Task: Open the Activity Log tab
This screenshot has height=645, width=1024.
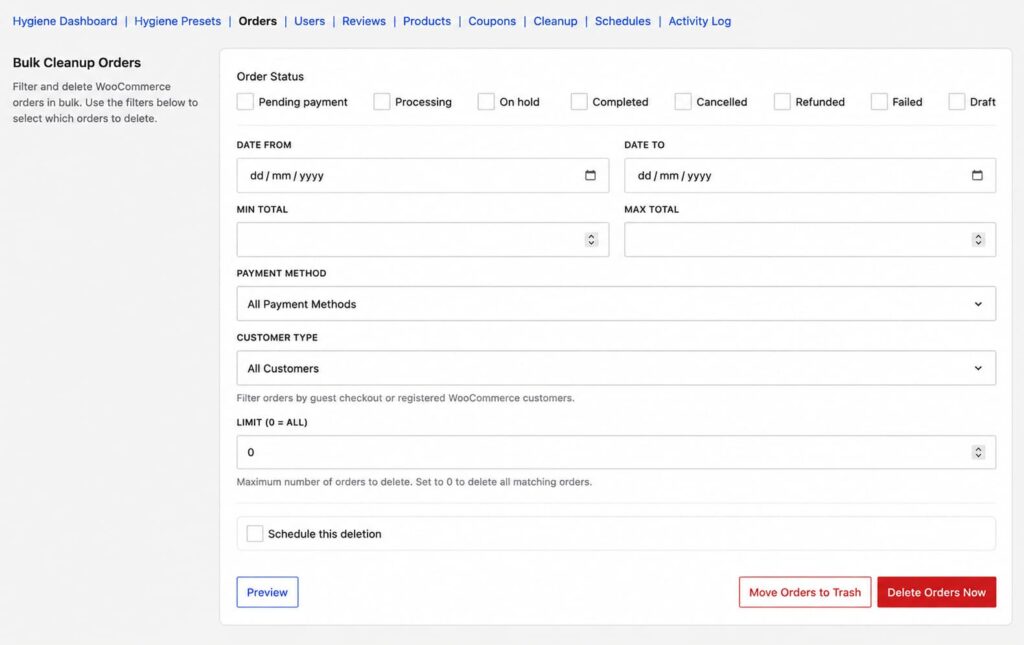Action: tap(699, 21)
